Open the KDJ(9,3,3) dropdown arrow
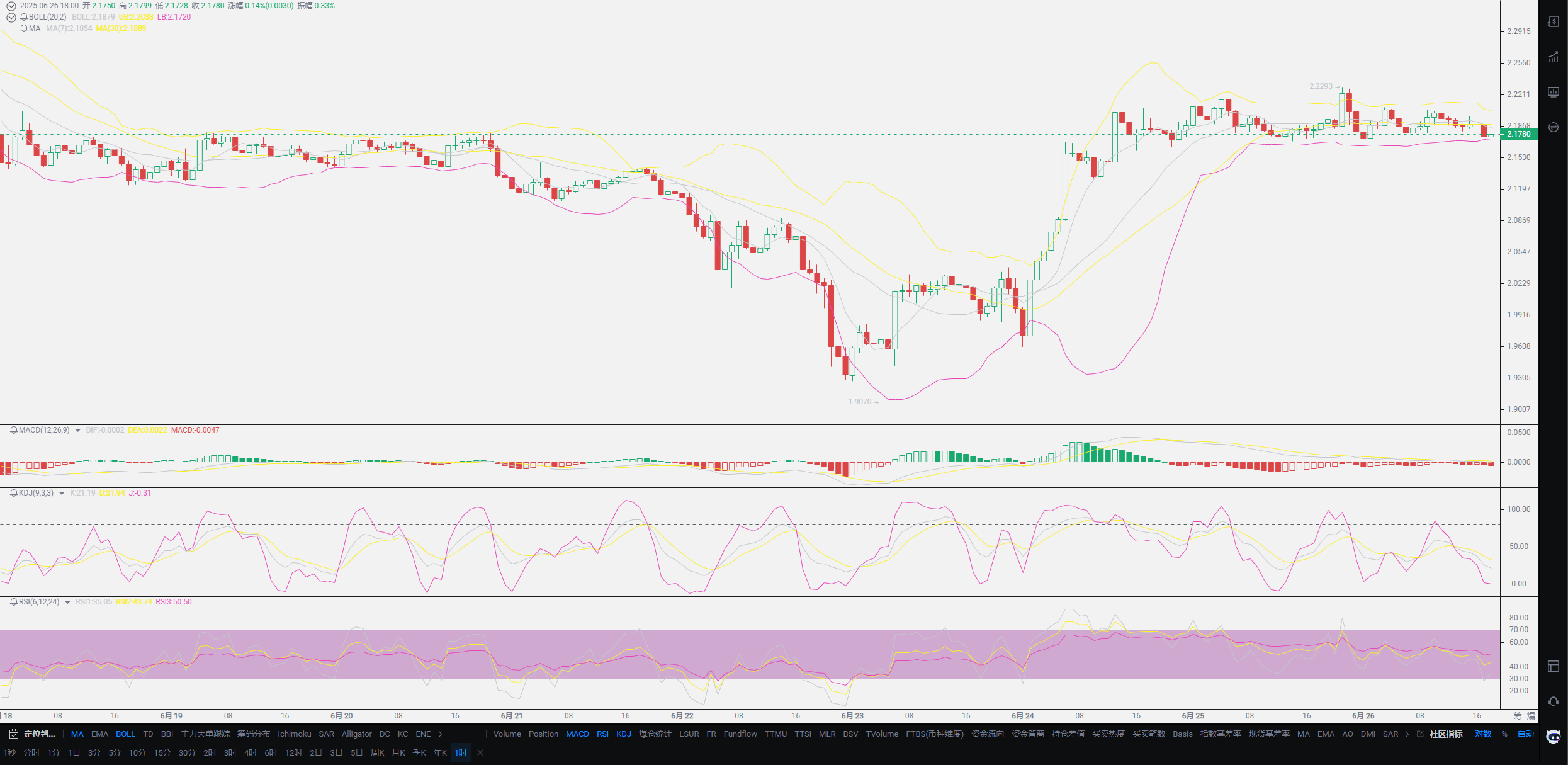Viewport: 1568px width, 765px height. 62,494
